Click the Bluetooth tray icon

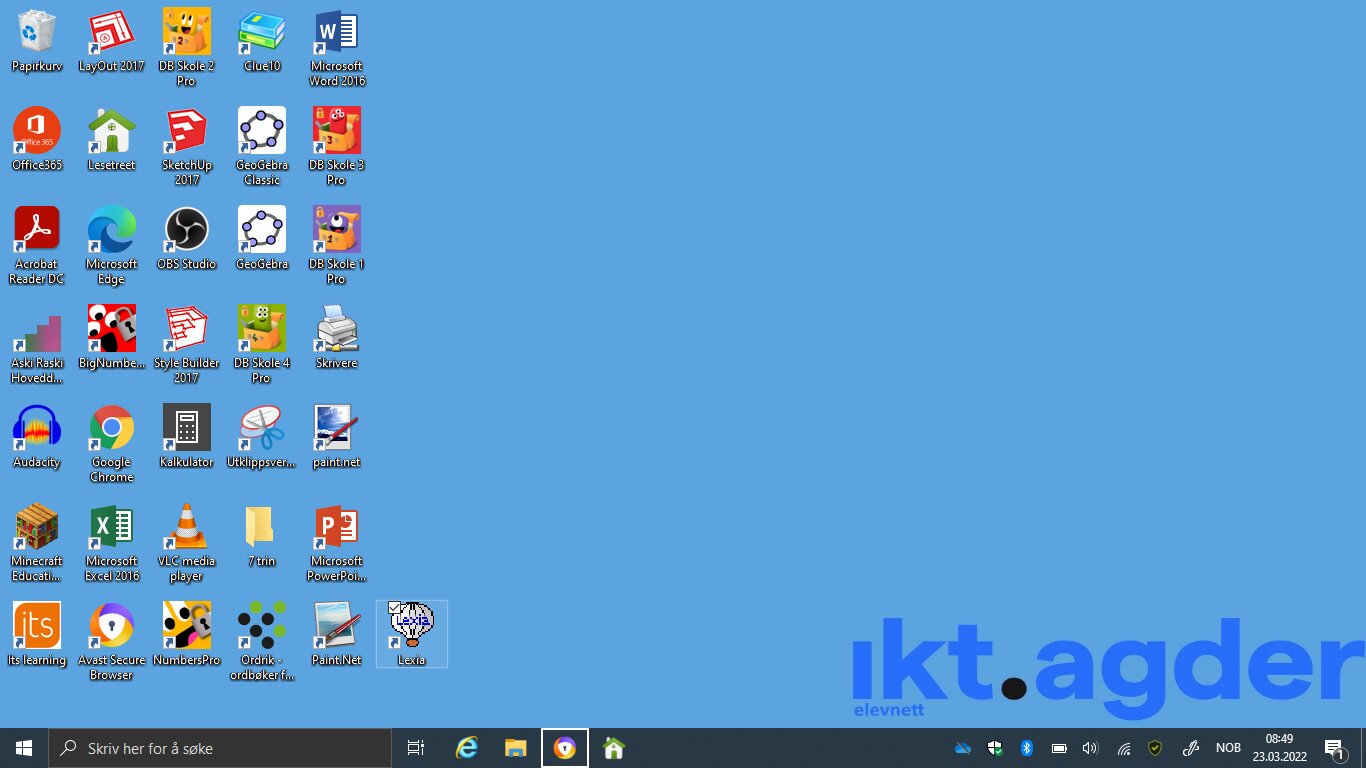(x=1026, y=748)
